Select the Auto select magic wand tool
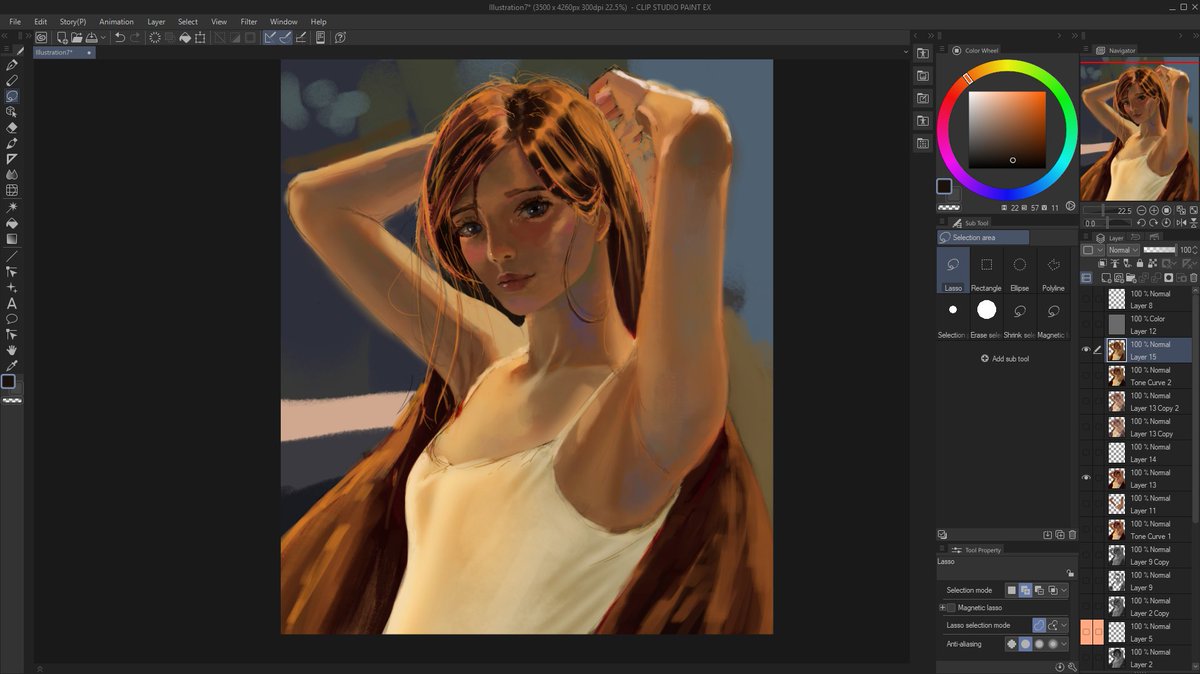 click(x=12, y=207)
